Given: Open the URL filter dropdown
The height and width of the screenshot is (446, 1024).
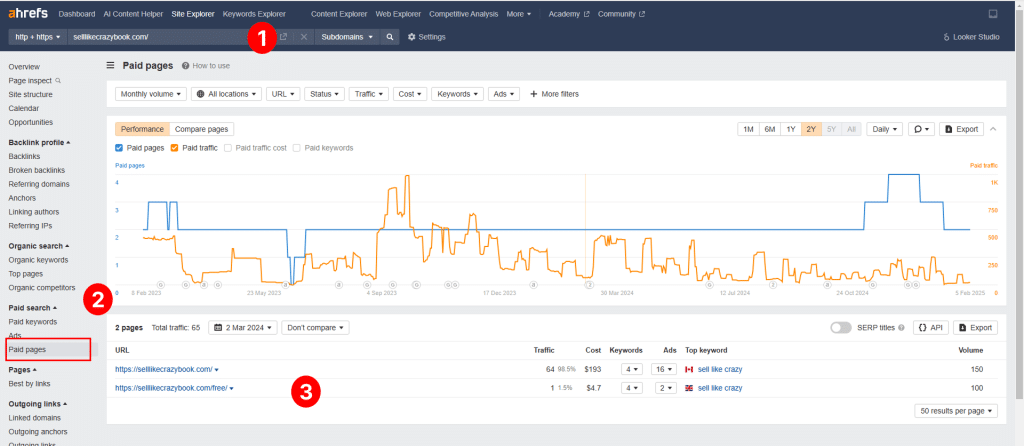Looking at the screenshot, I should tap(283, 94).
